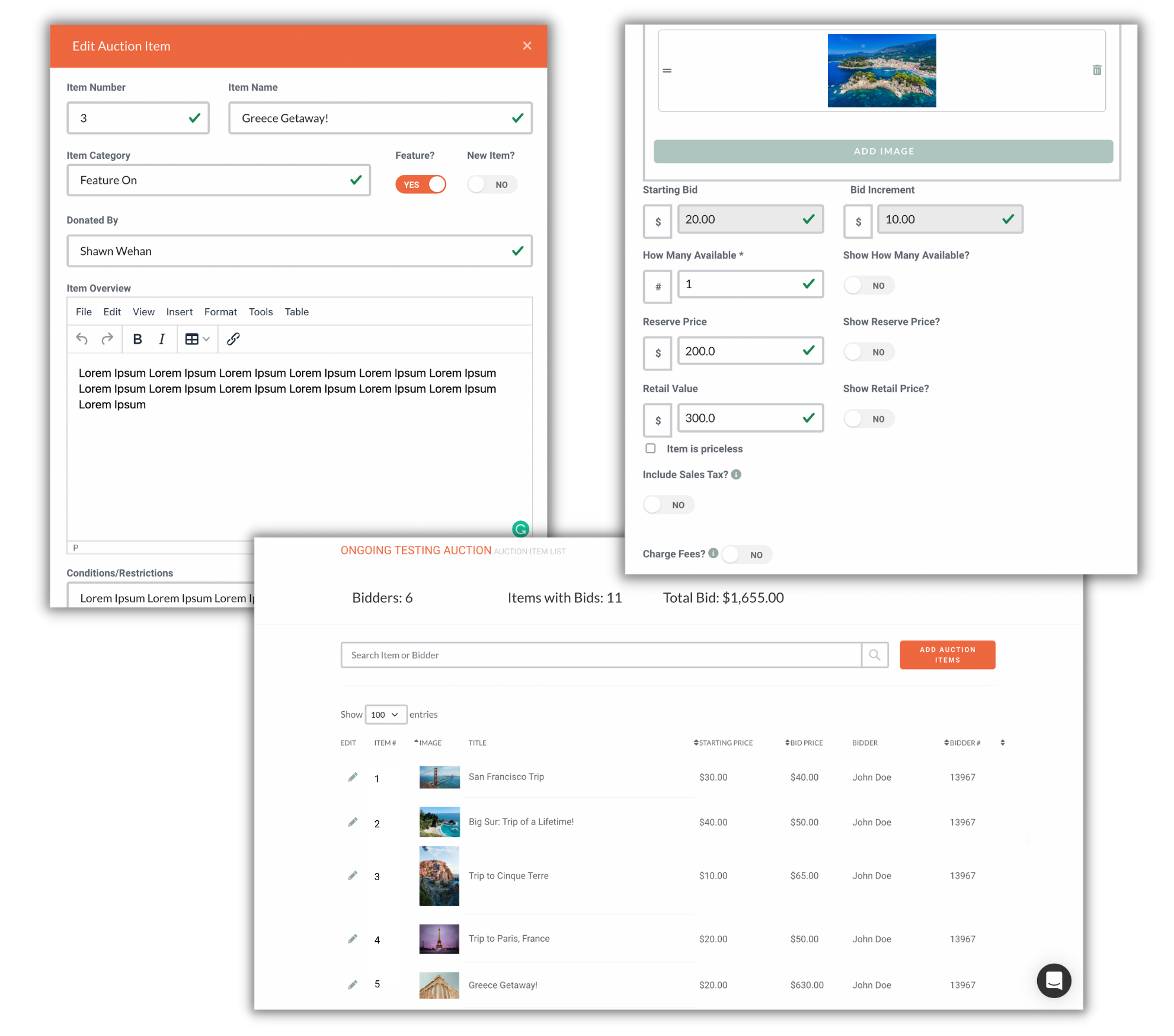Click the redo icon in Item Overview editor
This screenshot has width=1174, height=1036.
[107, 339]
